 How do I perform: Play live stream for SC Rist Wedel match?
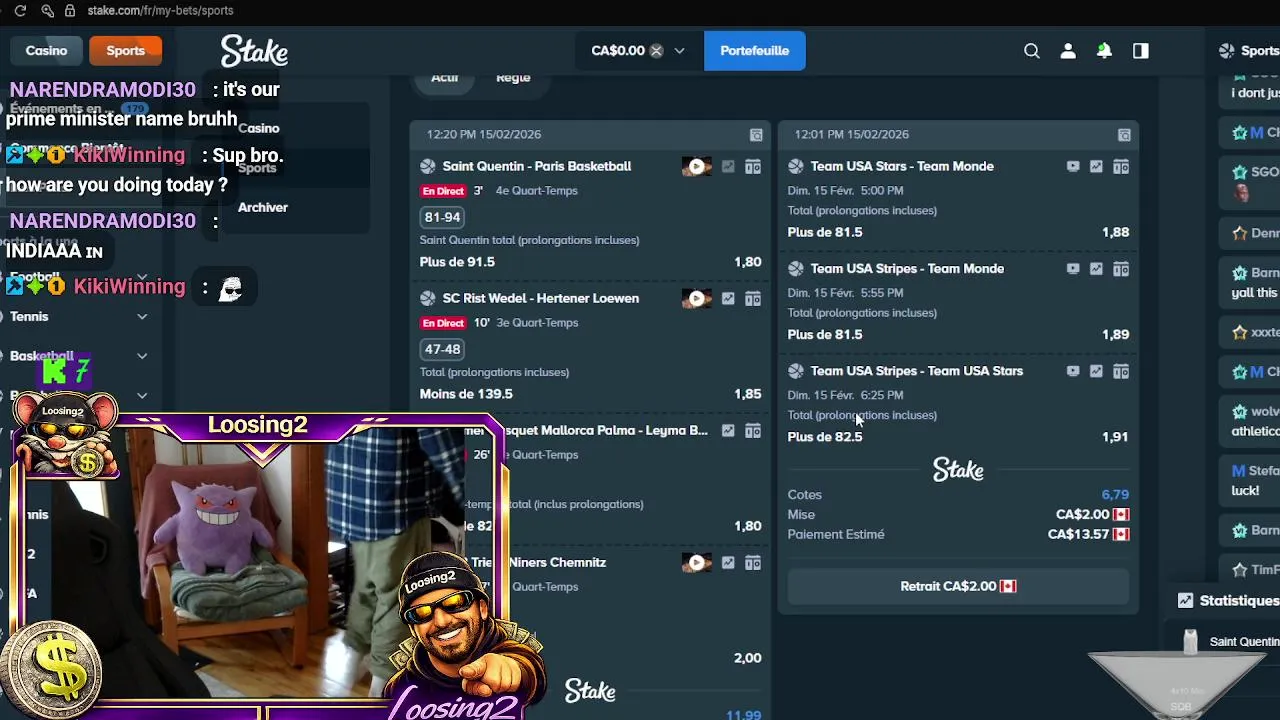click(x=697, y=299)
